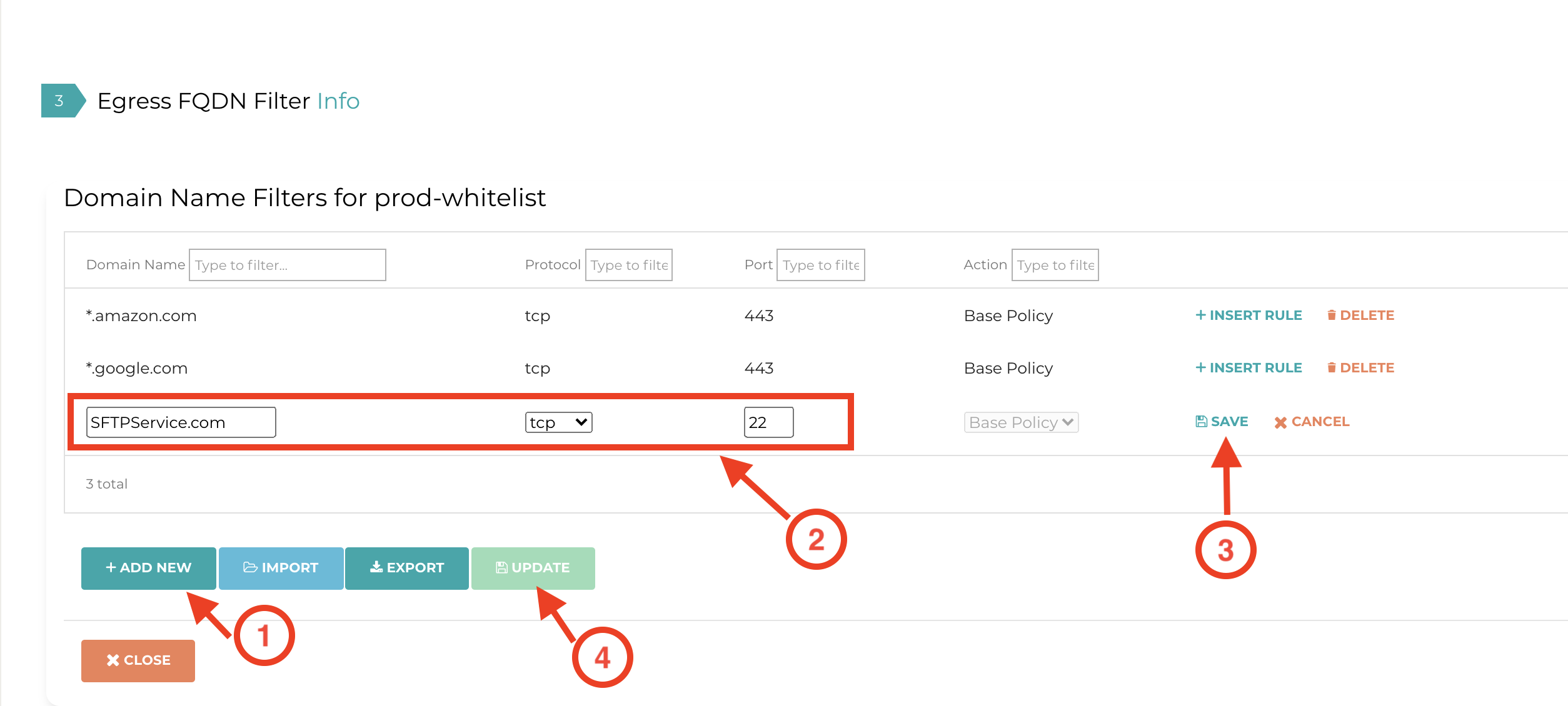This screenshot has height=706, width=1568.
Task: Click the Port column filter field
Action: [820, 265]
